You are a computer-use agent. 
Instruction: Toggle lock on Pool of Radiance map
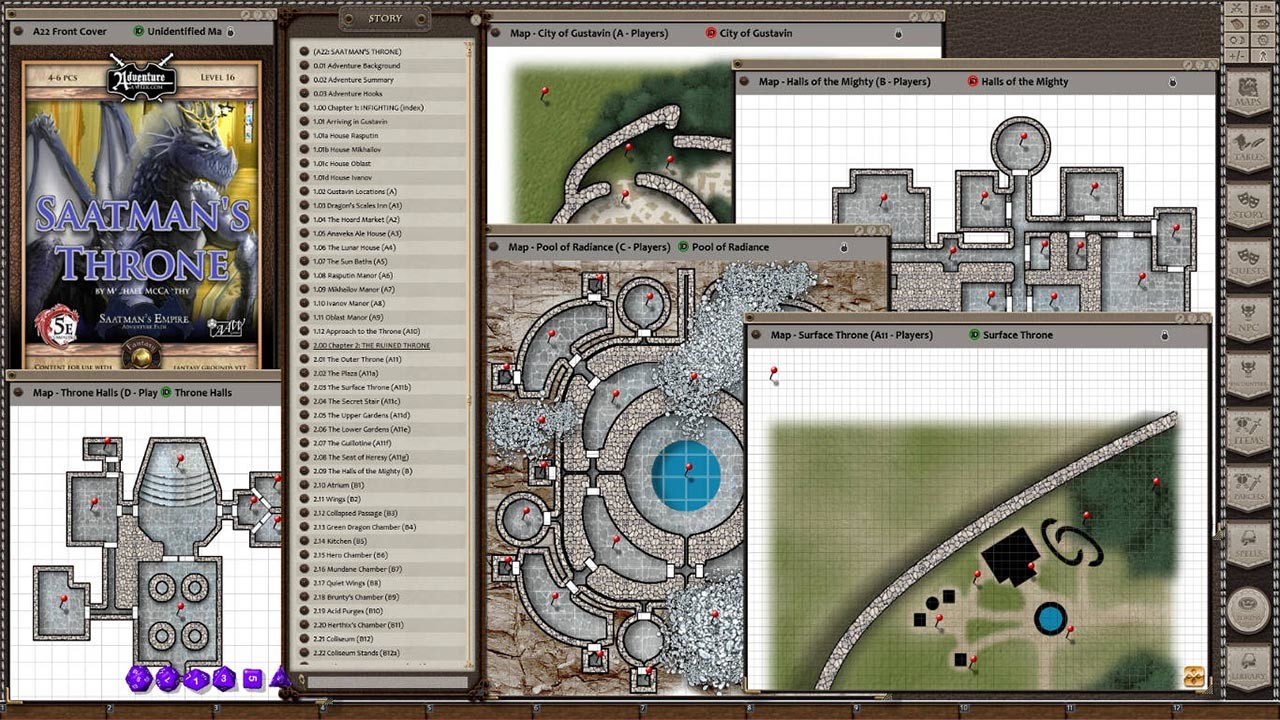tap(844, 247)
